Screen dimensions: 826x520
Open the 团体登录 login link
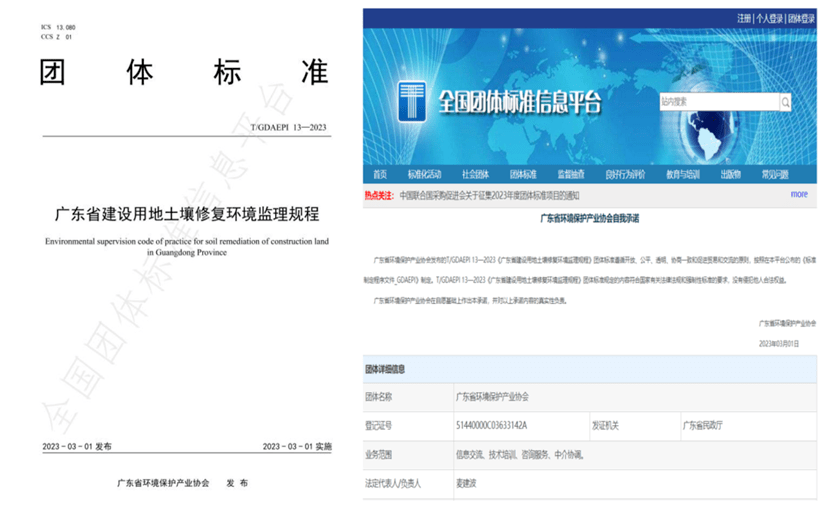(x=801, y=18)
